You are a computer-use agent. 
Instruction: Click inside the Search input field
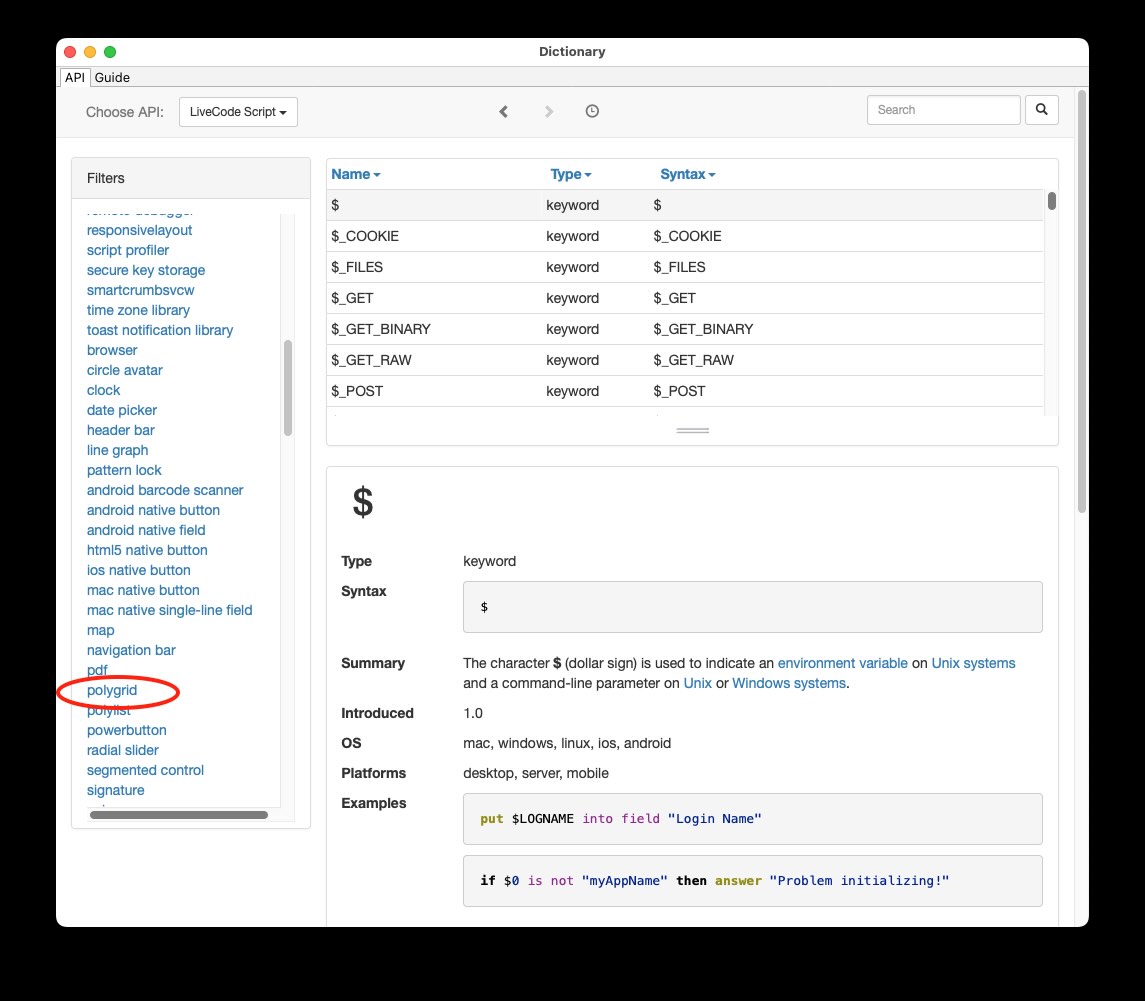[943, 110]
